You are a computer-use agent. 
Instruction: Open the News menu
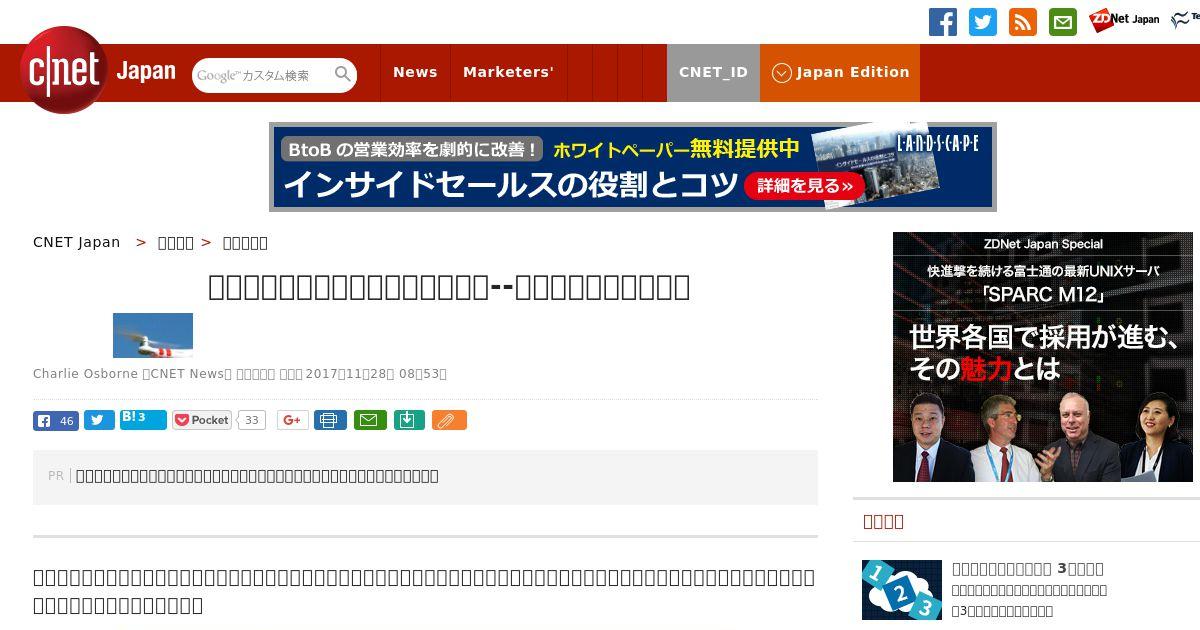(x=415, y=72)
